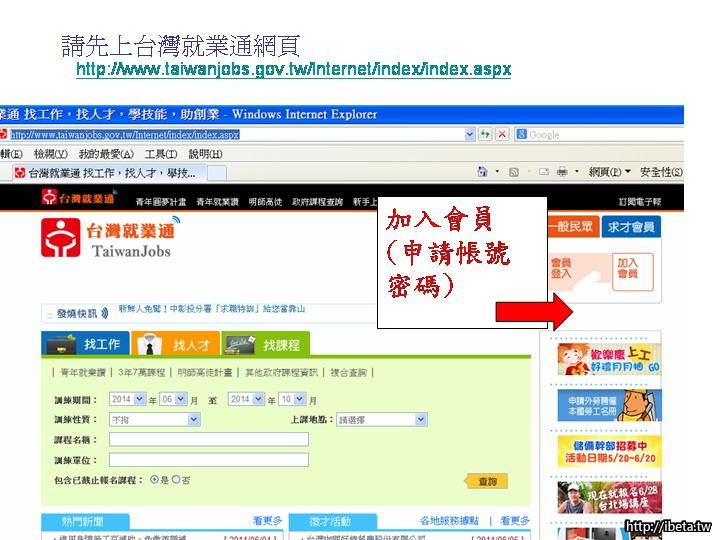This screenshot has height=540, width=720.
Task: Click the chalkboard icon on 找課程 tab
Action: pyautogui.click(x=240, y=344)
